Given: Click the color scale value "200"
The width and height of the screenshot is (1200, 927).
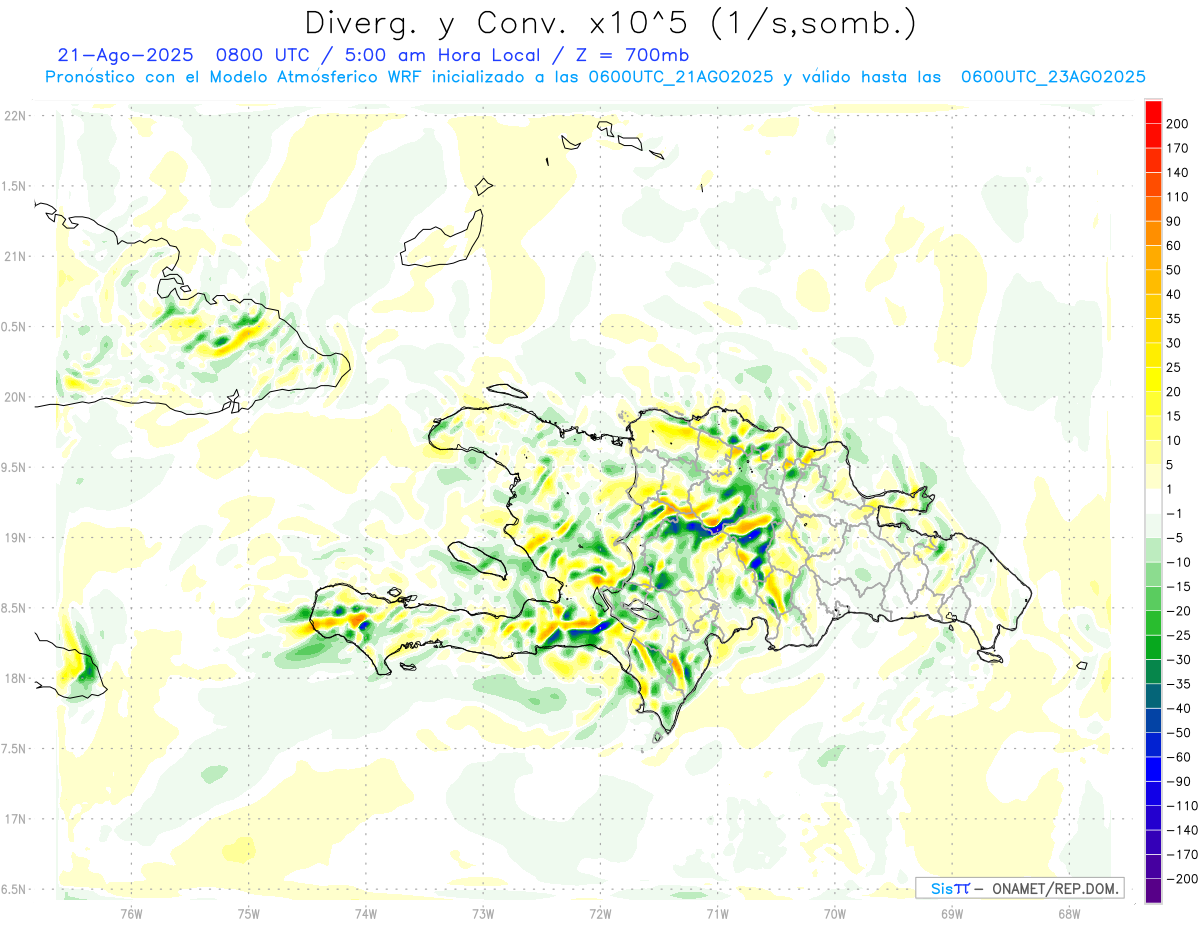Looking at the screenshot, I should [1178, 124].
